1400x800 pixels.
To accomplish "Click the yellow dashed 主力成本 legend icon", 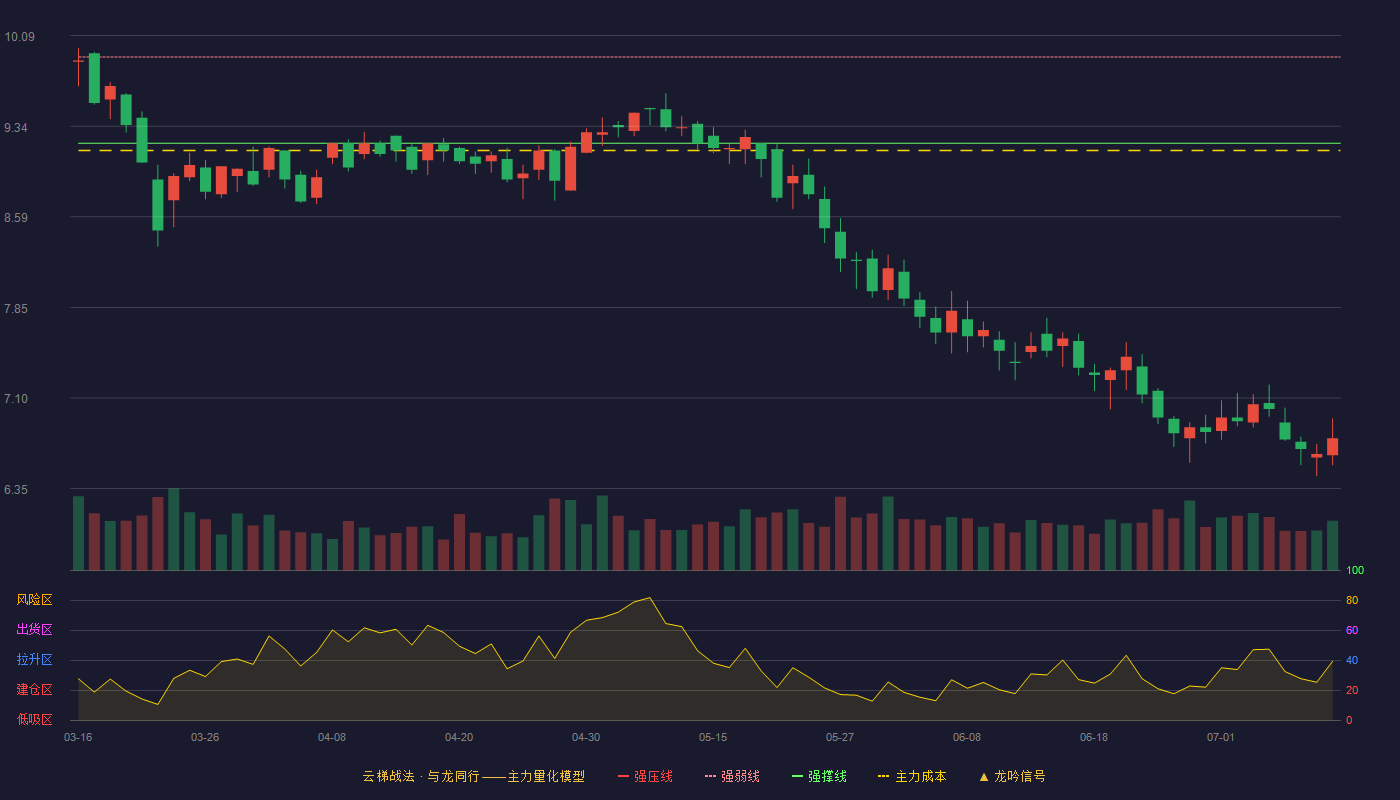I will point(883,776).
